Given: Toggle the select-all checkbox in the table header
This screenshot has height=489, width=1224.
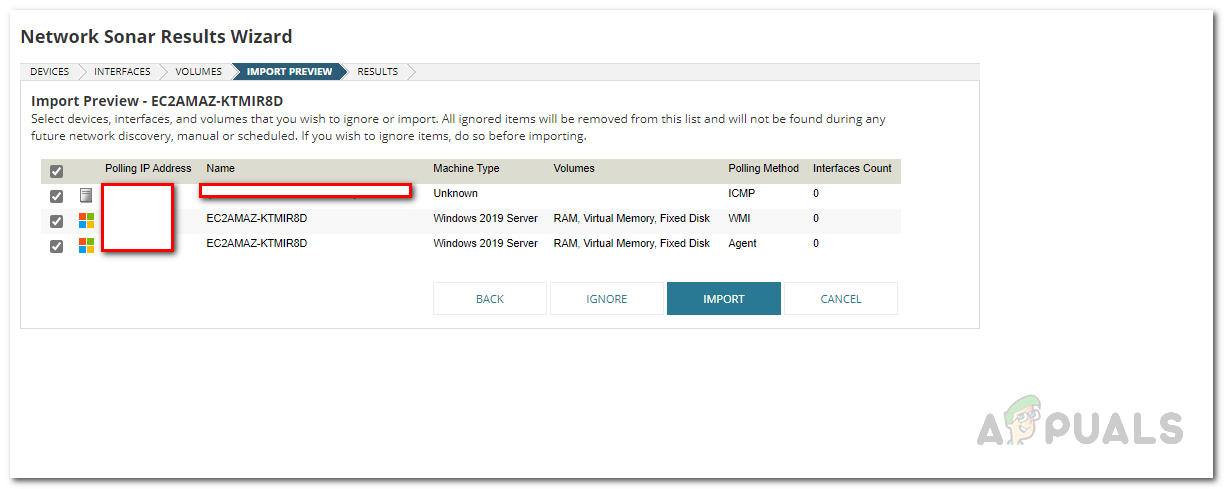Looking at the screenshot, I should pos(57,171).
